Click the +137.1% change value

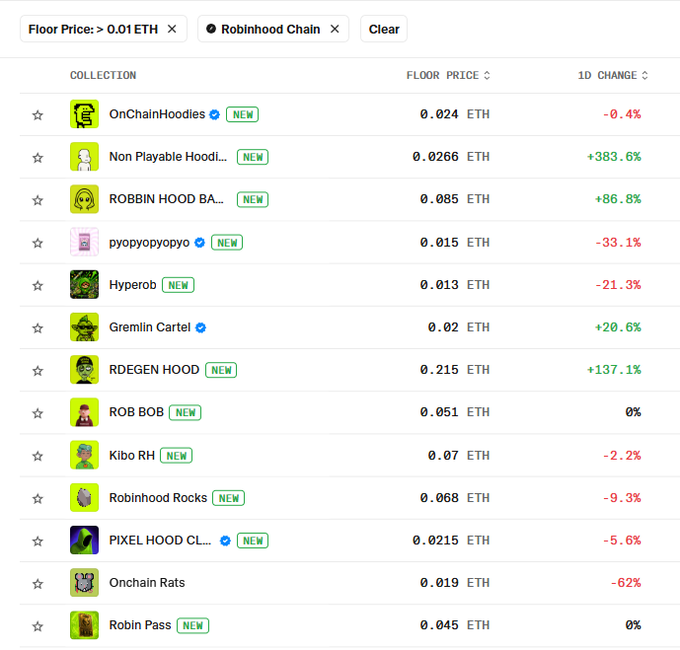click(614, 369)
